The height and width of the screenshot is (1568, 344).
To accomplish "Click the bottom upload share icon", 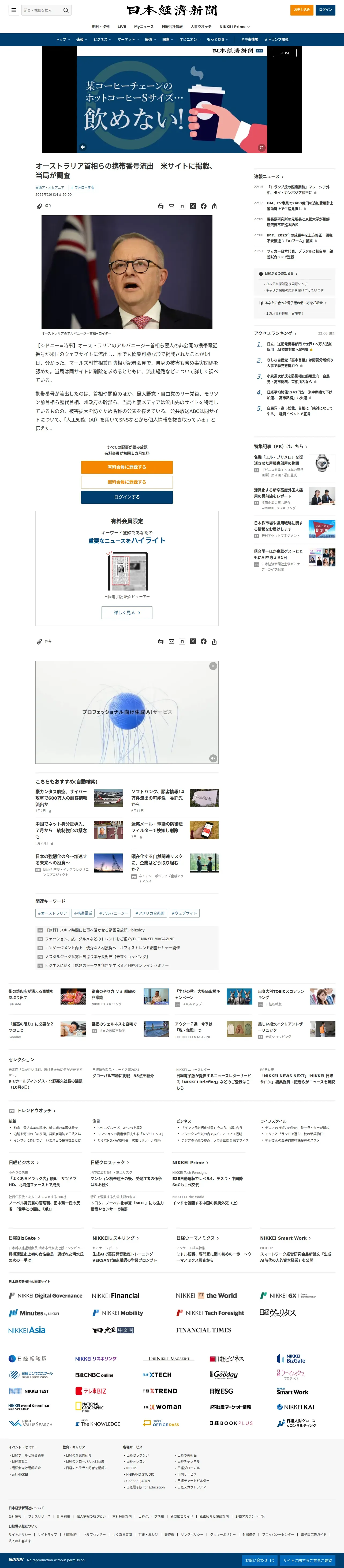I will [x=214, y=642].
